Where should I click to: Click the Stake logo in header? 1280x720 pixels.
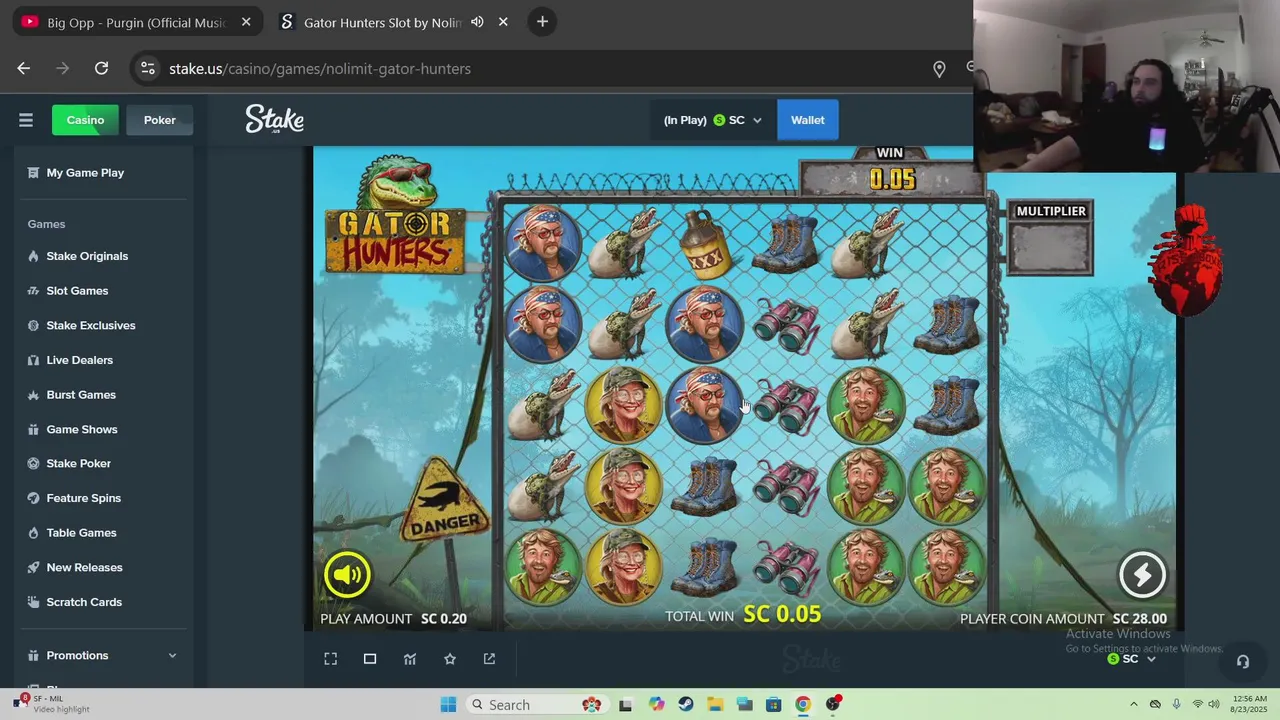[274, 120]
